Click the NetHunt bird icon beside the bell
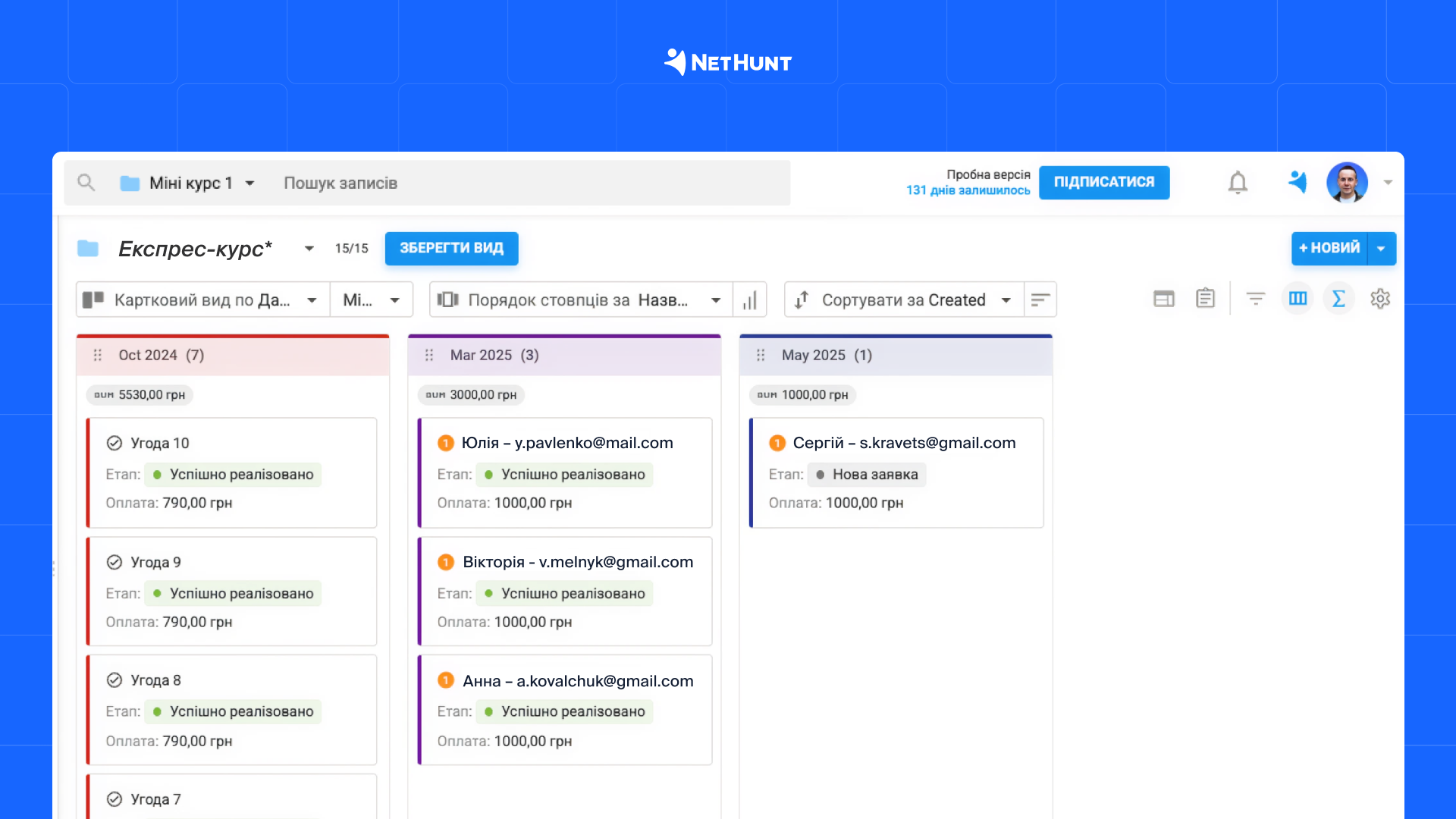Image resolution: width=1456 pixels, height=819 pixels. click(x=1298, y=182)
